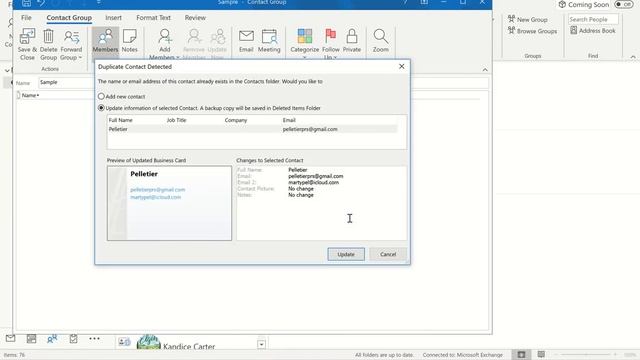Select the Pelletier row in the contact list
This screenshot has width=640, height=360.
click(x=252, y=129)
